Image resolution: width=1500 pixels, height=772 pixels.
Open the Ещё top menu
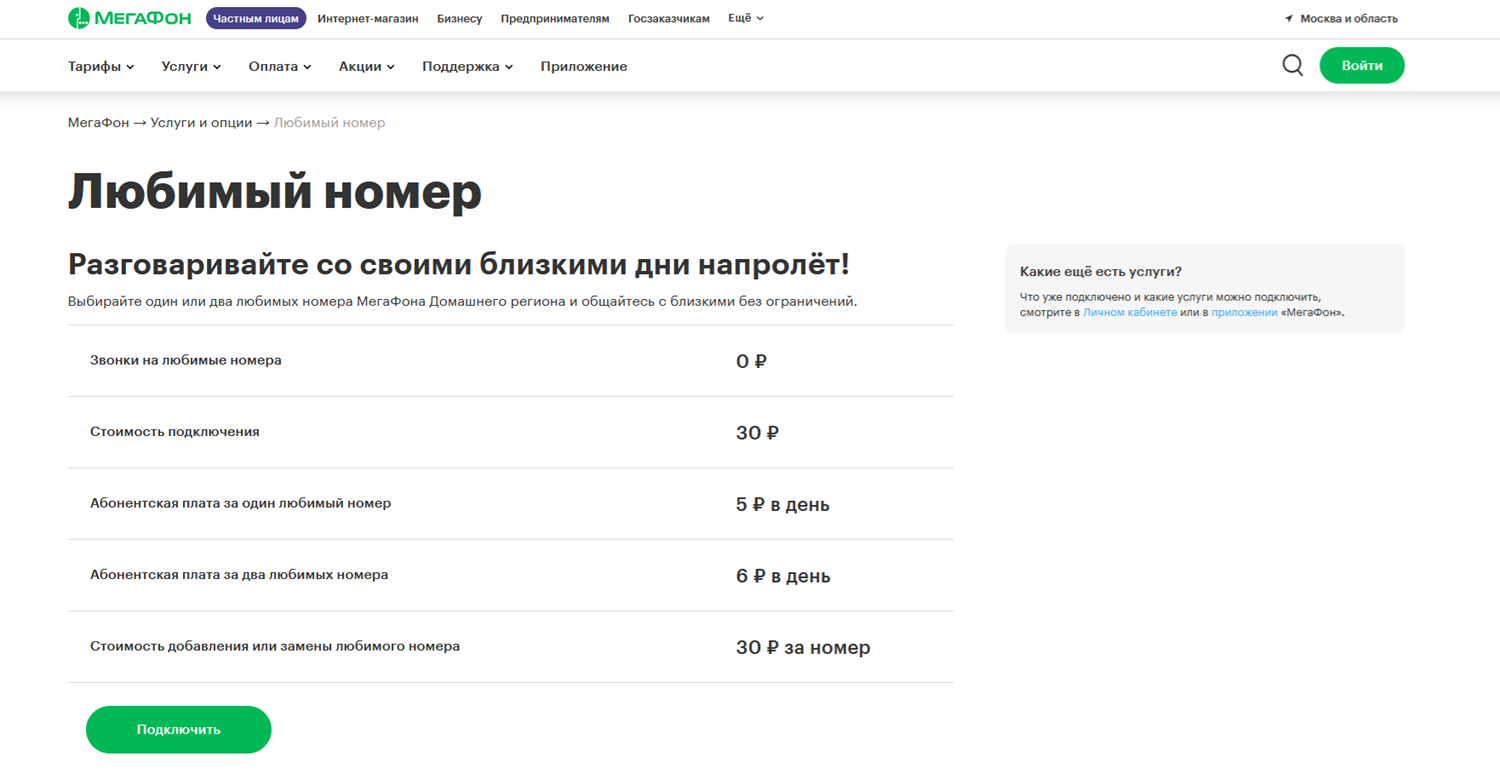(746, 18)
